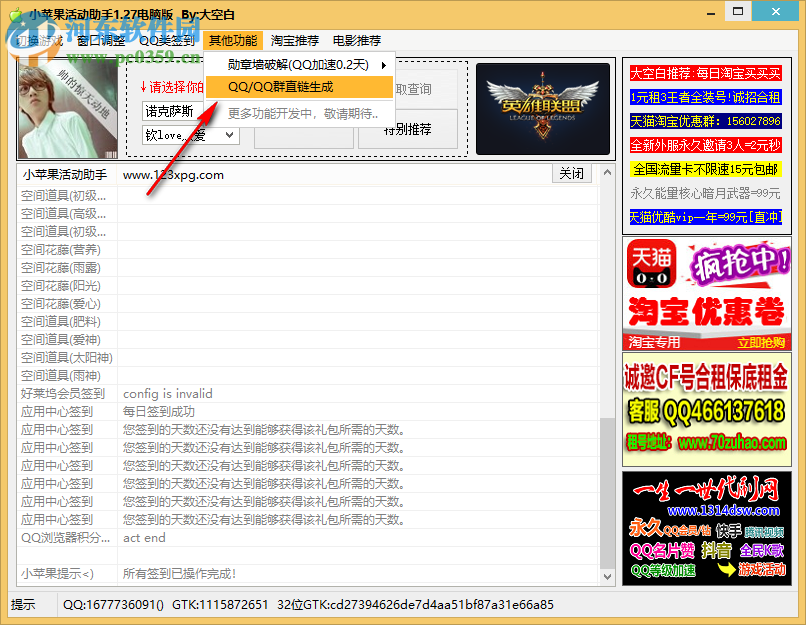Click the www.123xpg.com header text
Viewport: 806px width, 625px height.
(173, 175)
